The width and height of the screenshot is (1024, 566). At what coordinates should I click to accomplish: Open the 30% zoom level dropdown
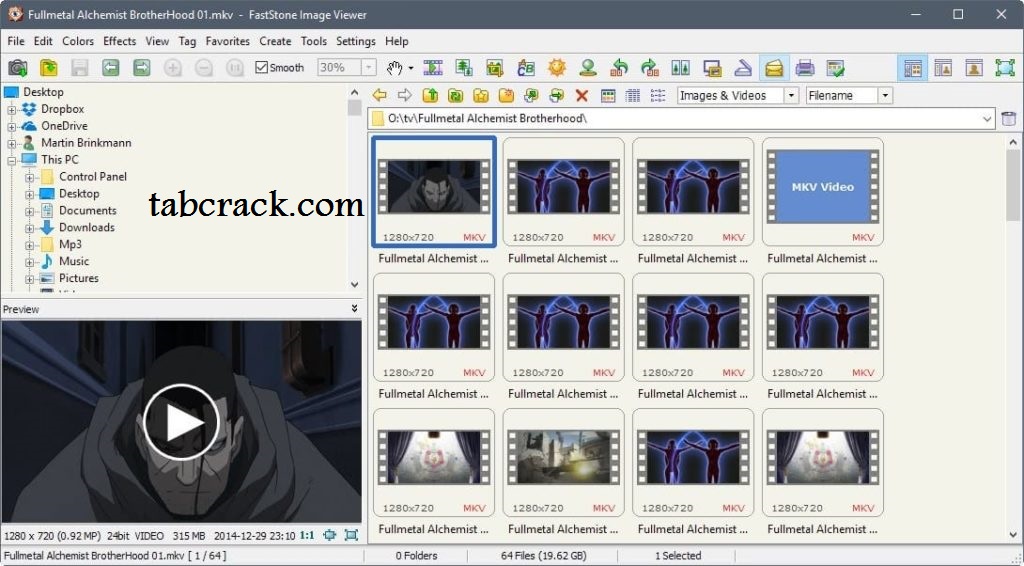point(369,67)
